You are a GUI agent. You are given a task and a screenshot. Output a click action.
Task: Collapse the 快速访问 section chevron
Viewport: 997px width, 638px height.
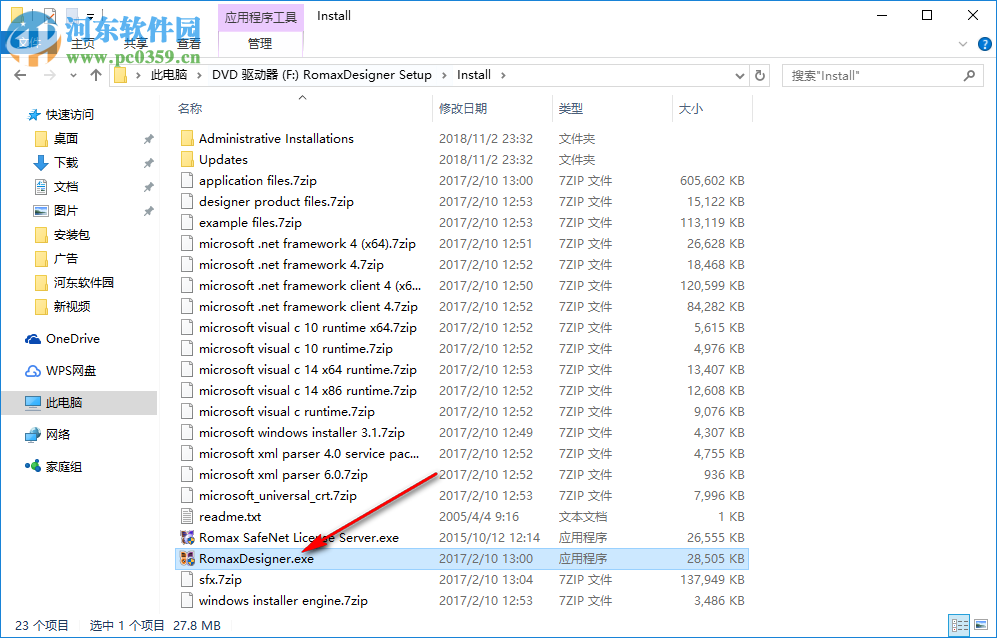20,114
